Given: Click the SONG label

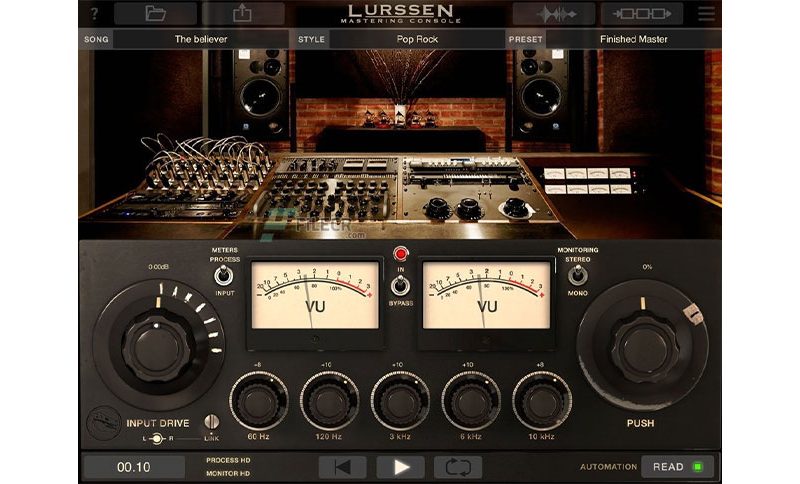Looking at the screenshot, I should (x=96, y=39).
